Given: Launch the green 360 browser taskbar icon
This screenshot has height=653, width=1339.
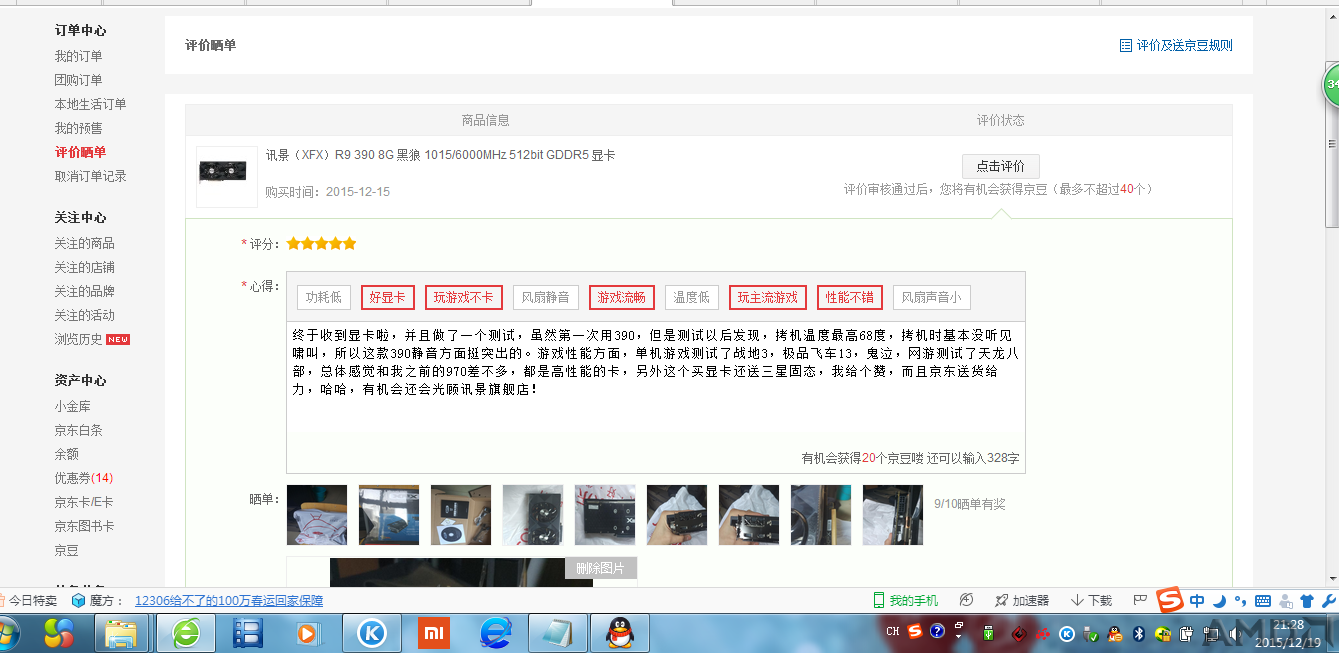Looking at the screenshot, I should tap(186, 633).
